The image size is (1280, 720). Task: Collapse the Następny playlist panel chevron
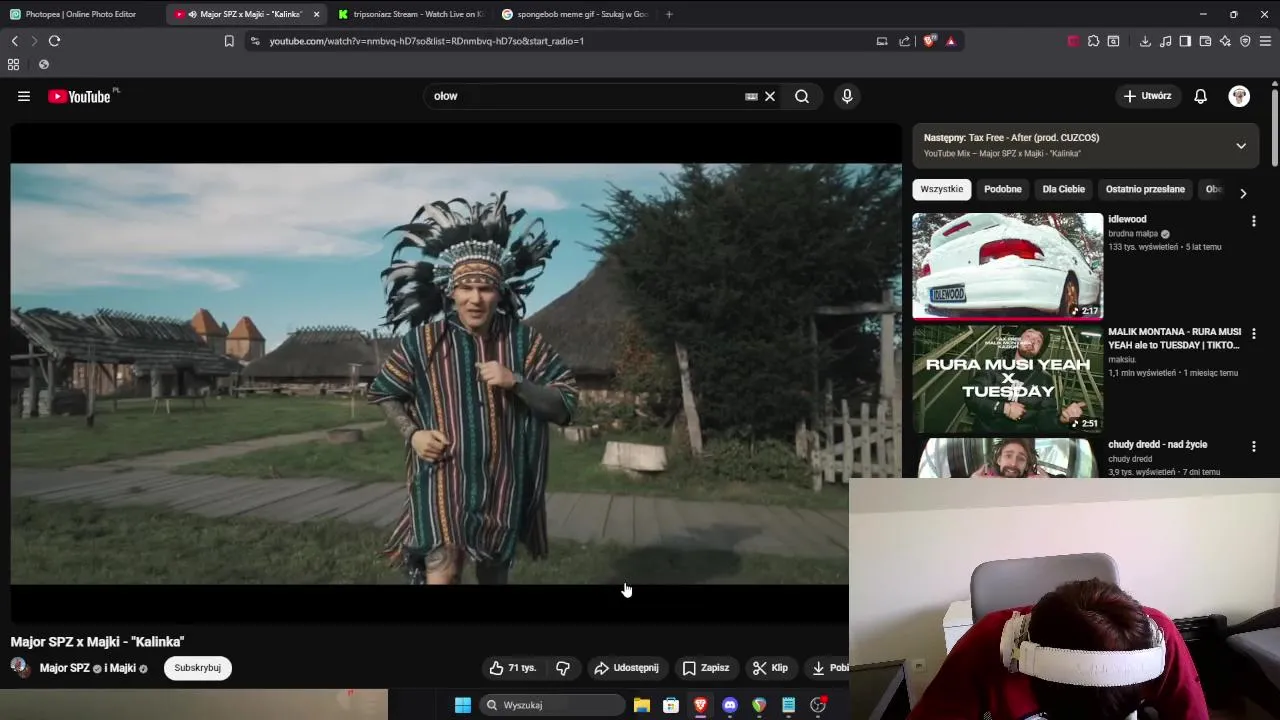coord(1241,146)
